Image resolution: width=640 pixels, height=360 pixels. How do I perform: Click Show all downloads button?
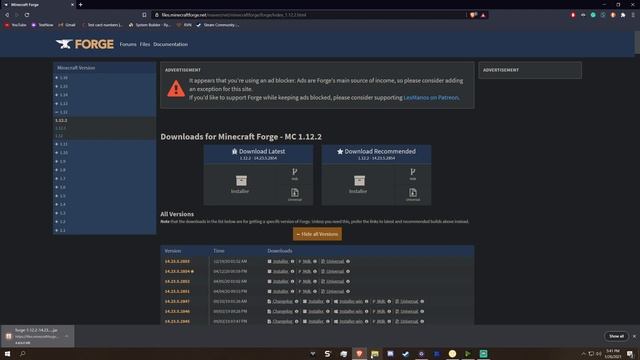pyautogui.click(x=616, y=336)
